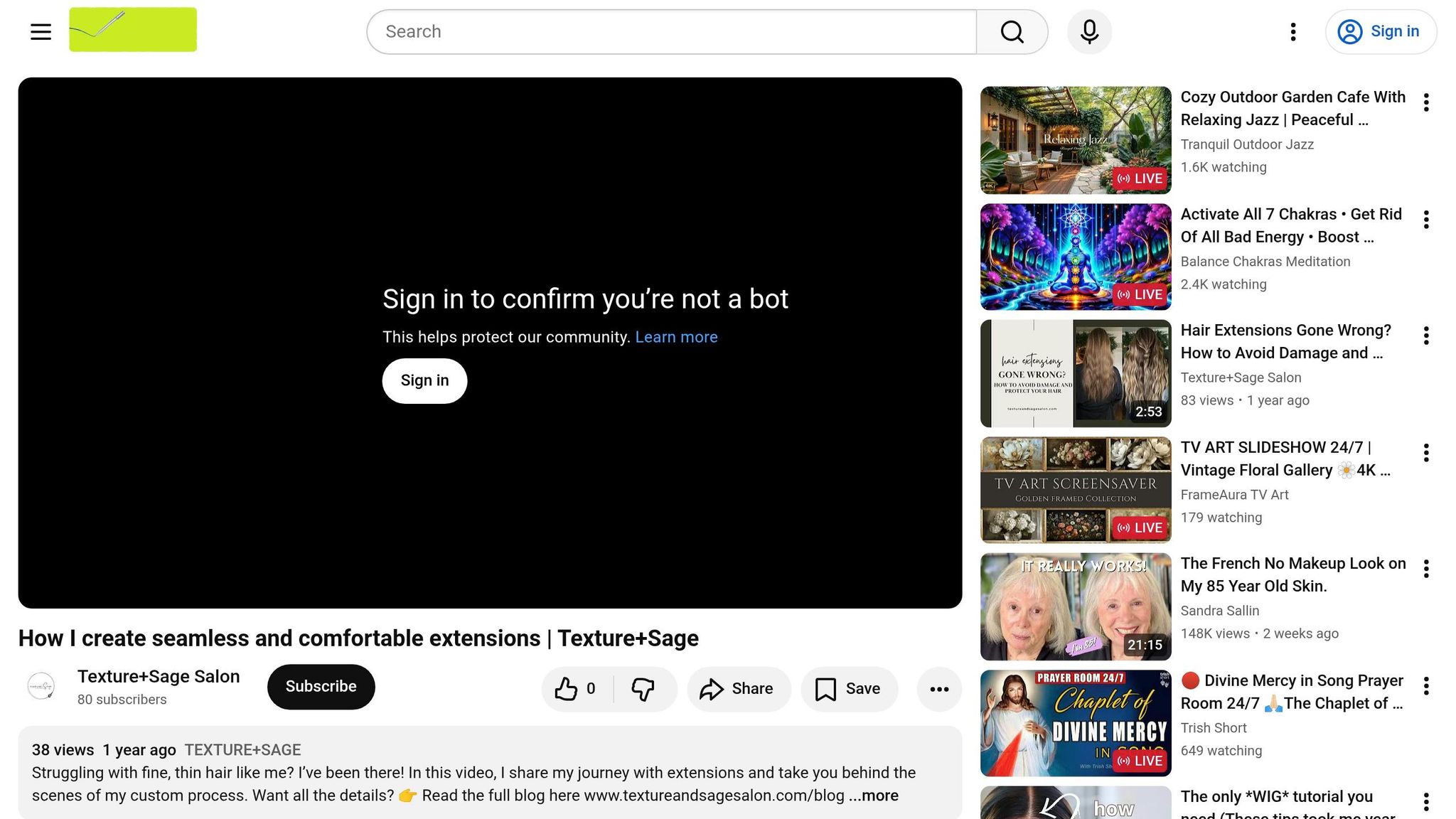Screen dimensions: 1456x819
Task: Click the magnifying glass search button
Action: pyautogui.click(x=1012, y=32)
